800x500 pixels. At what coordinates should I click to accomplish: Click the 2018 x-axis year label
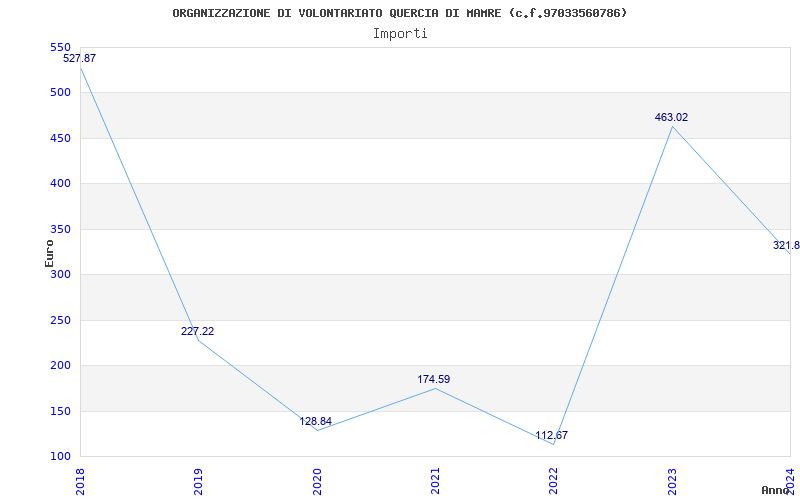[80, 481]
